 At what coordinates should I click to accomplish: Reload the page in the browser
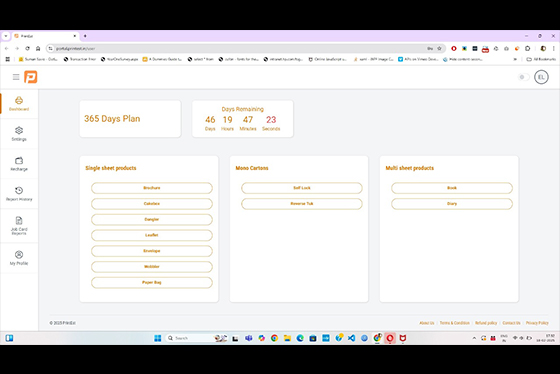tap(28, 48)
